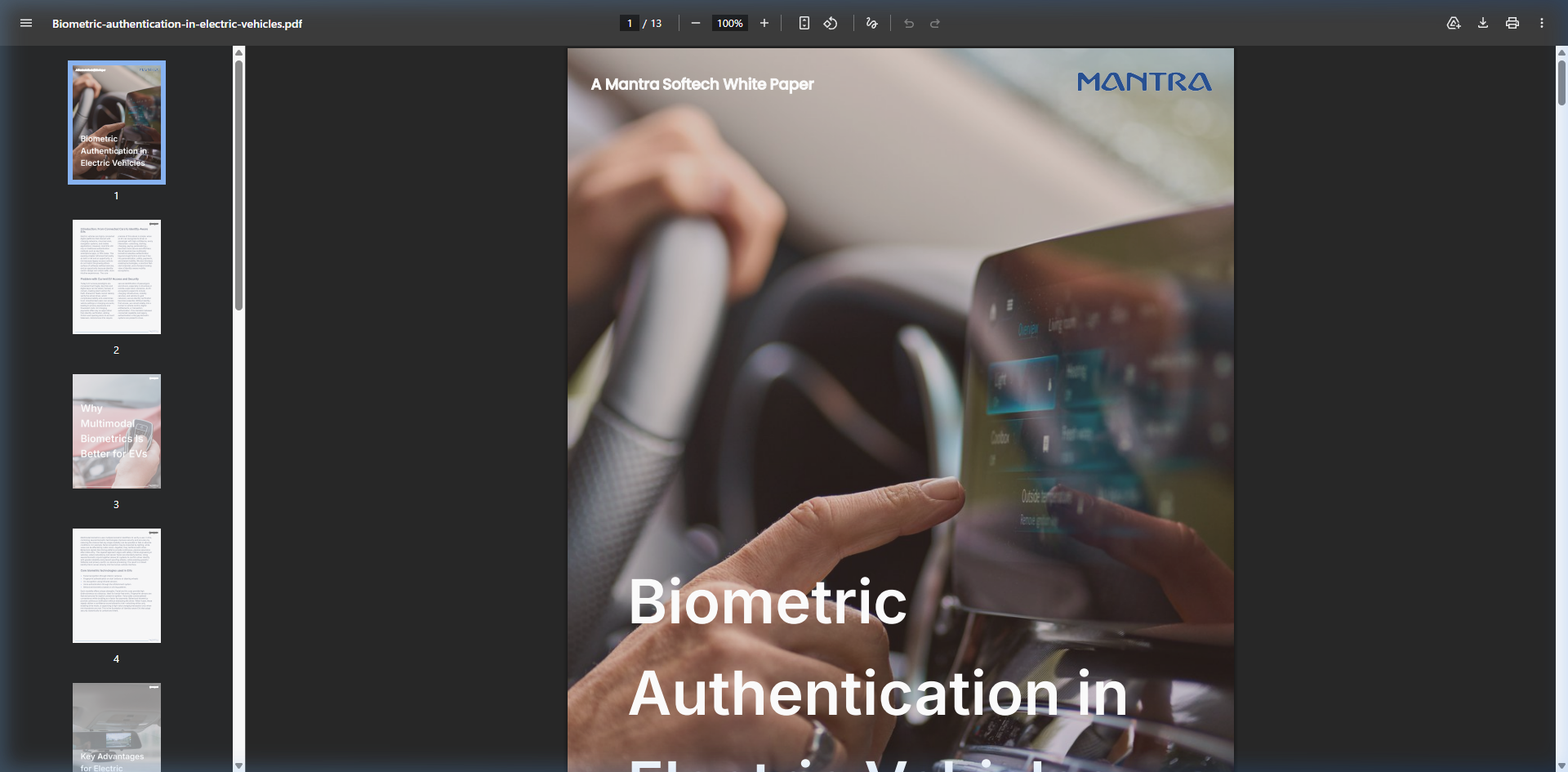This screenshot has height=772, width=1568.
Task: Edit the current page number field
Action: 629,23
